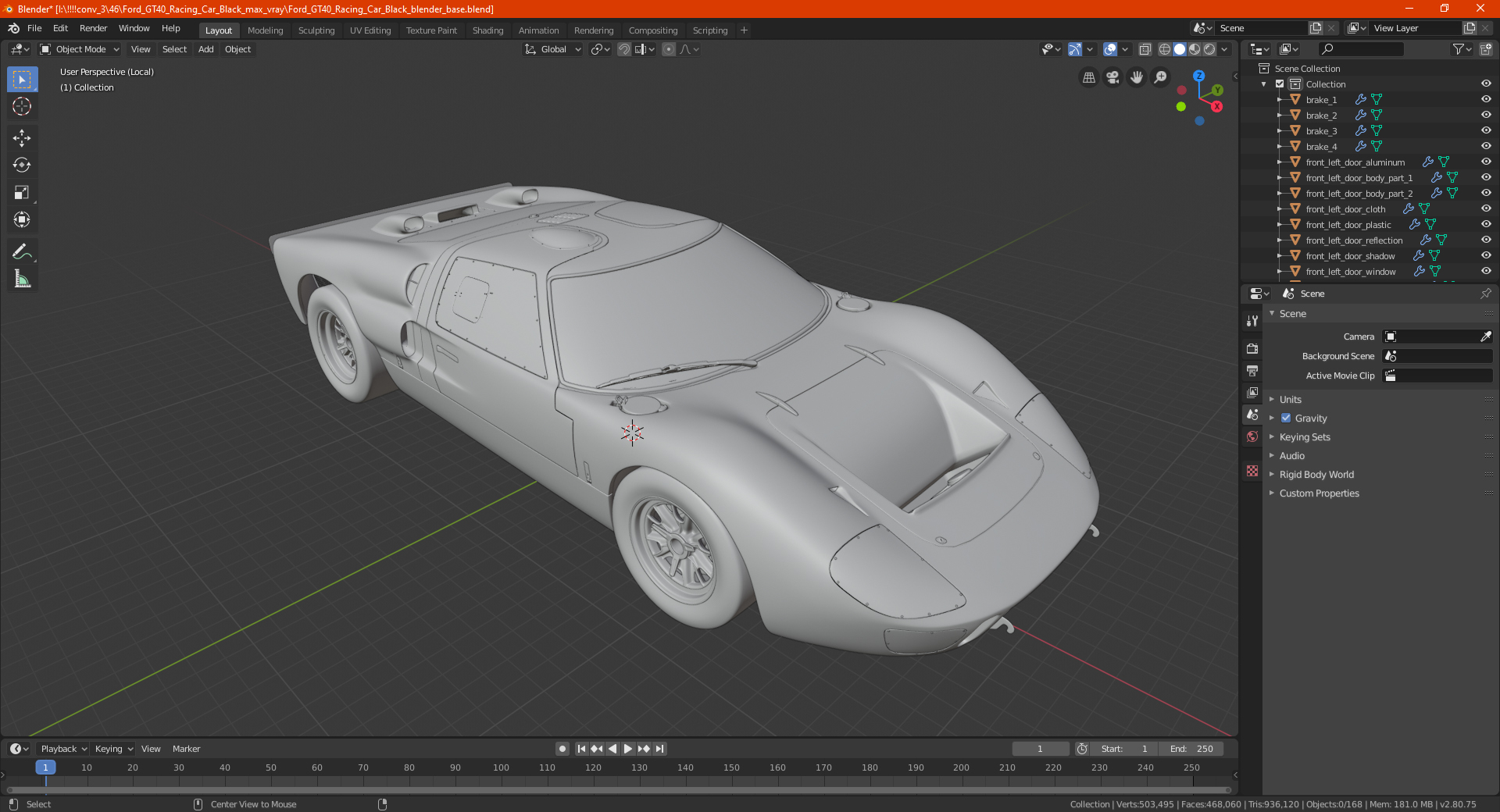Viewport: 1500px width, 812px height.
Task: Open the Texture properties tab
Action: point(1252,471)
